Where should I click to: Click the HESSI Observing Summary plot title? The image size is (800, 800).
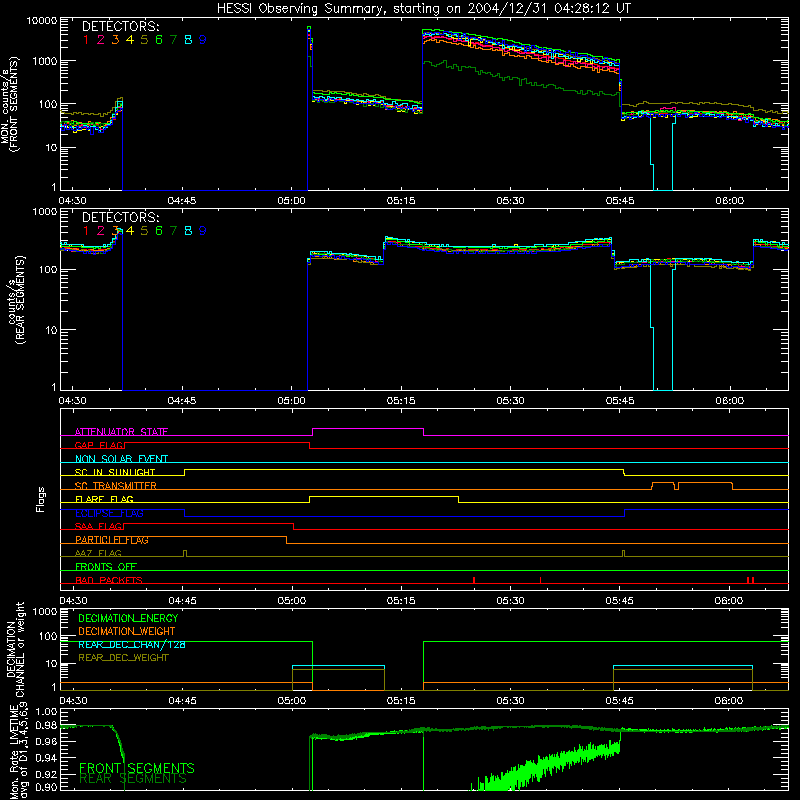point(423,8)
